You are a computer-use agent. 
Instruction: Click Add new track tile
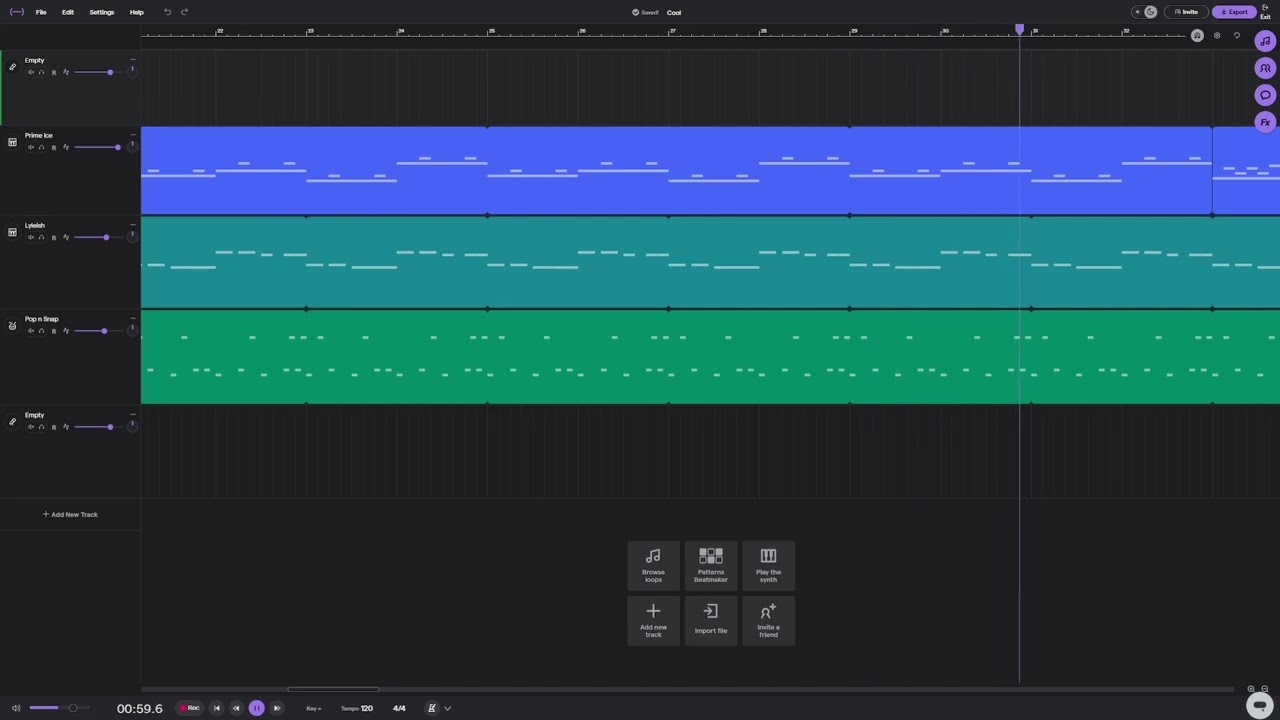click(653, 620)
